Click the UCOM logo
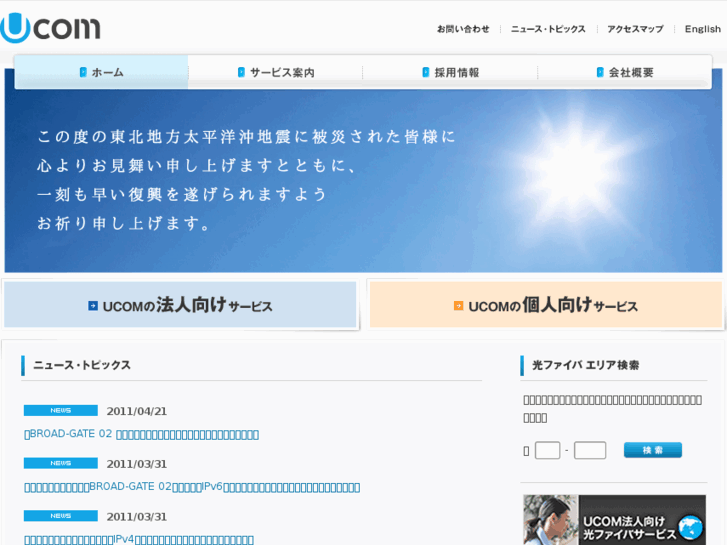Image resolution: width=727 pixels, height=545 pixels. pyautogui.click(x=50, y=28)
